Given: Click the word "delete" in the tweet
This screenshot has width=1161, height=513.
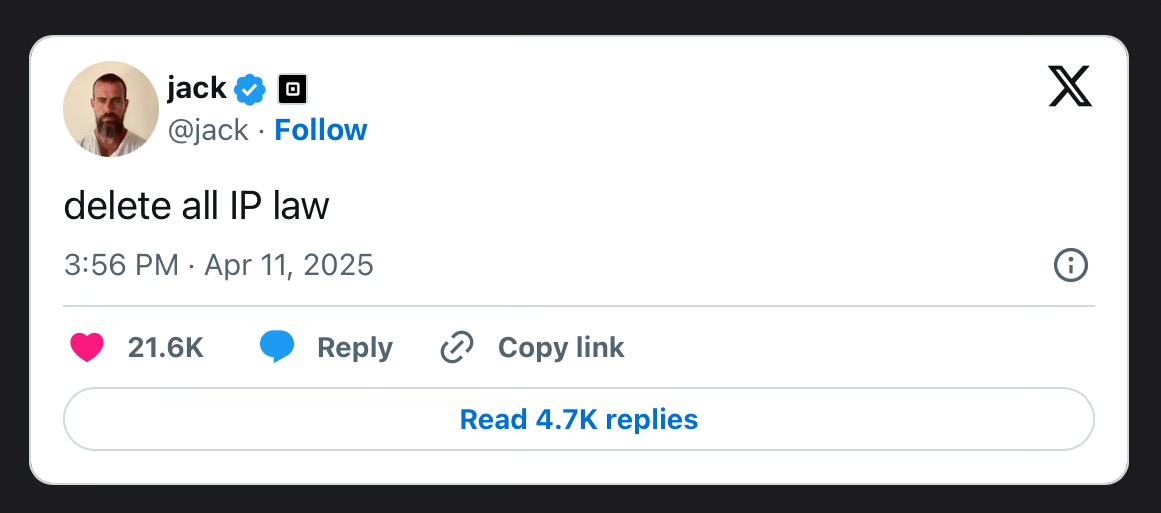Looking at the screenshot, I should tap(112, 206).
